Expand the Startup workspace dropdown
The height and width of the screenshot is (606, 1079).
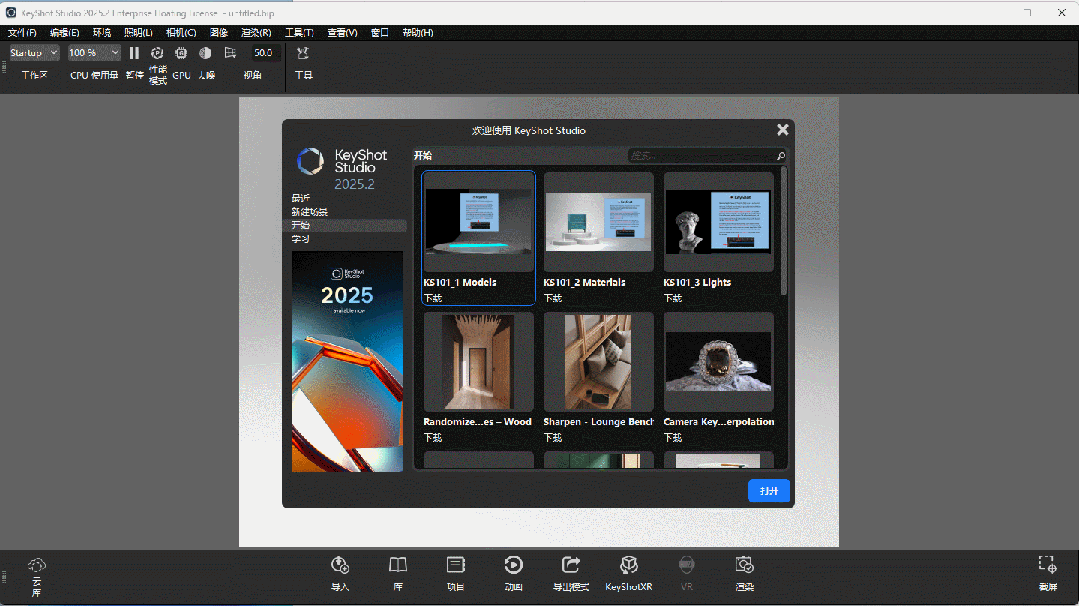click(34, 53)
